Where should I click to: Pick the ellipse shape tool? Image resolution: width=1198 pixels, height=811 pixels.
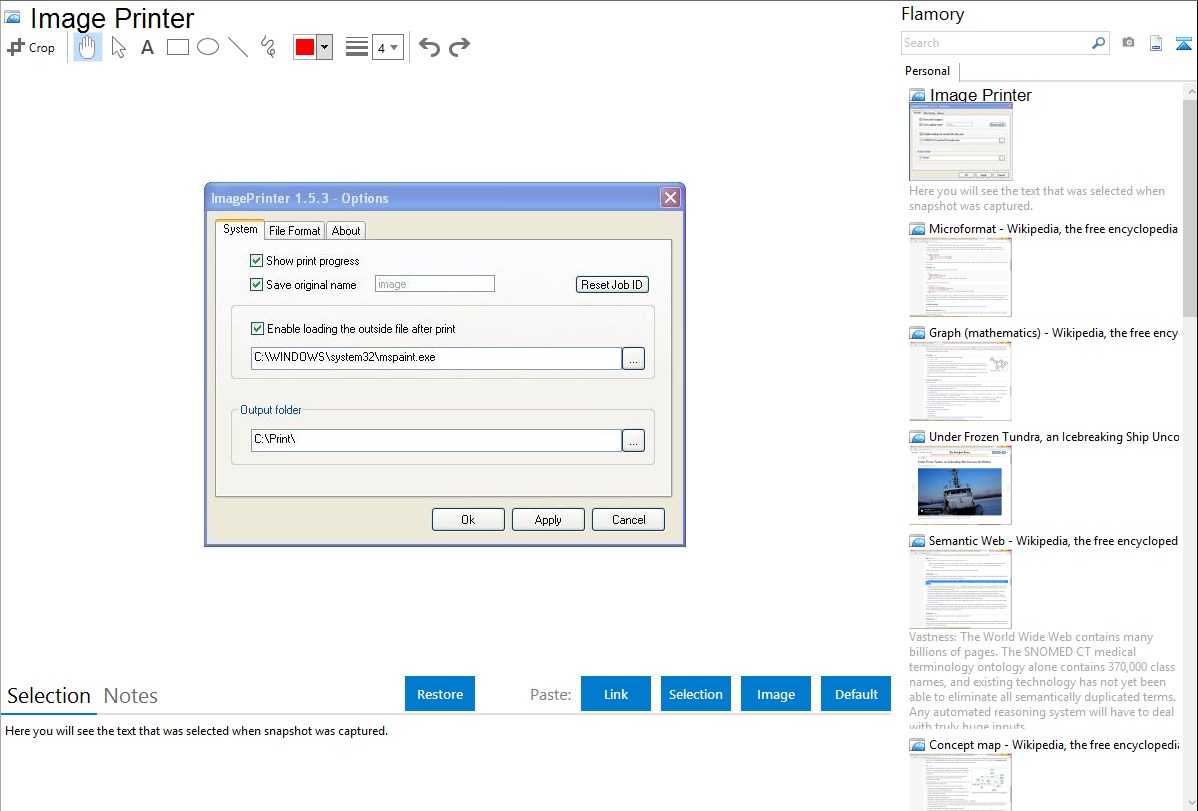point(208,47)
